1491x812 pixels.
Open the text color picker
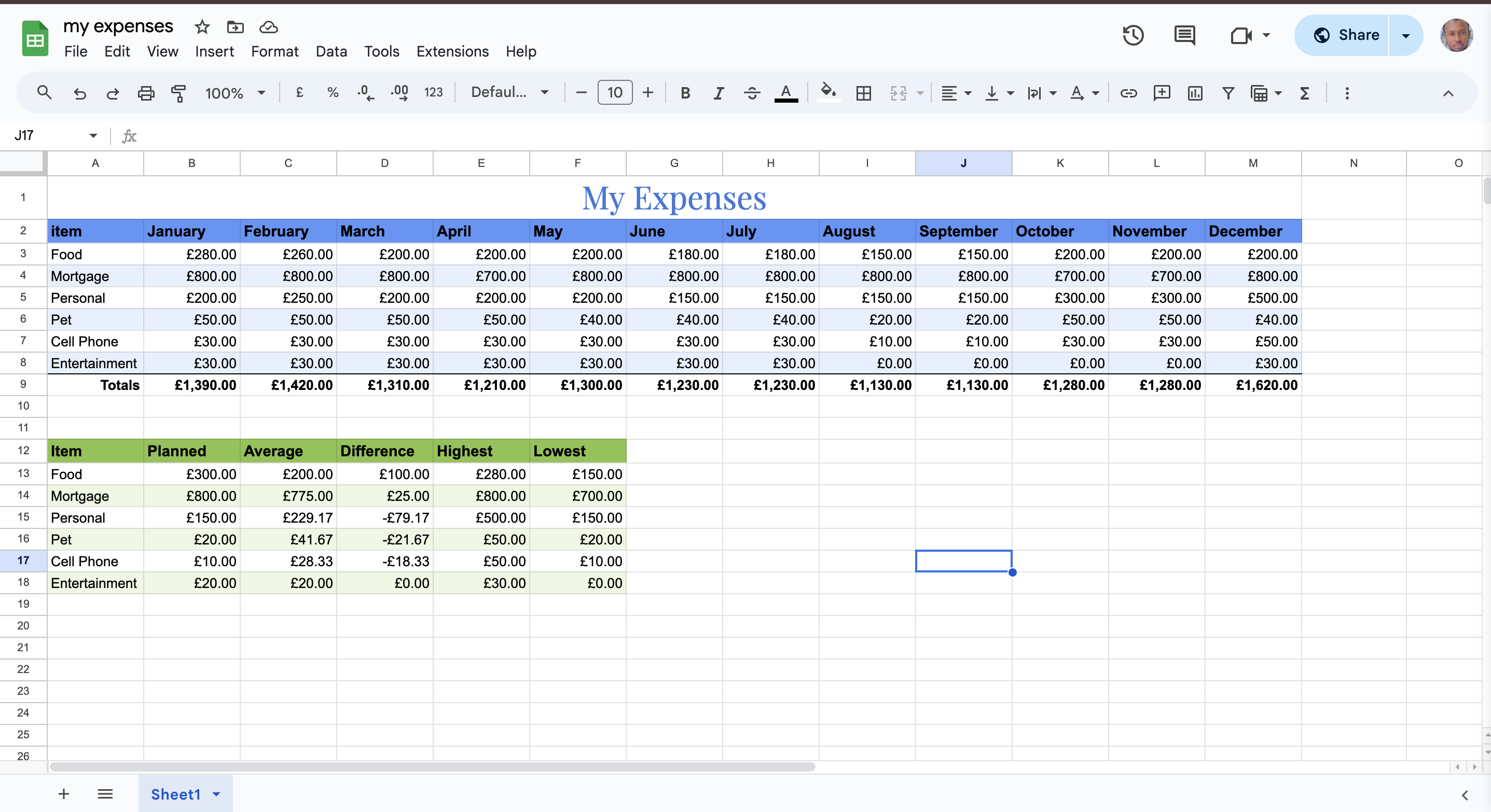click(786, 93)
